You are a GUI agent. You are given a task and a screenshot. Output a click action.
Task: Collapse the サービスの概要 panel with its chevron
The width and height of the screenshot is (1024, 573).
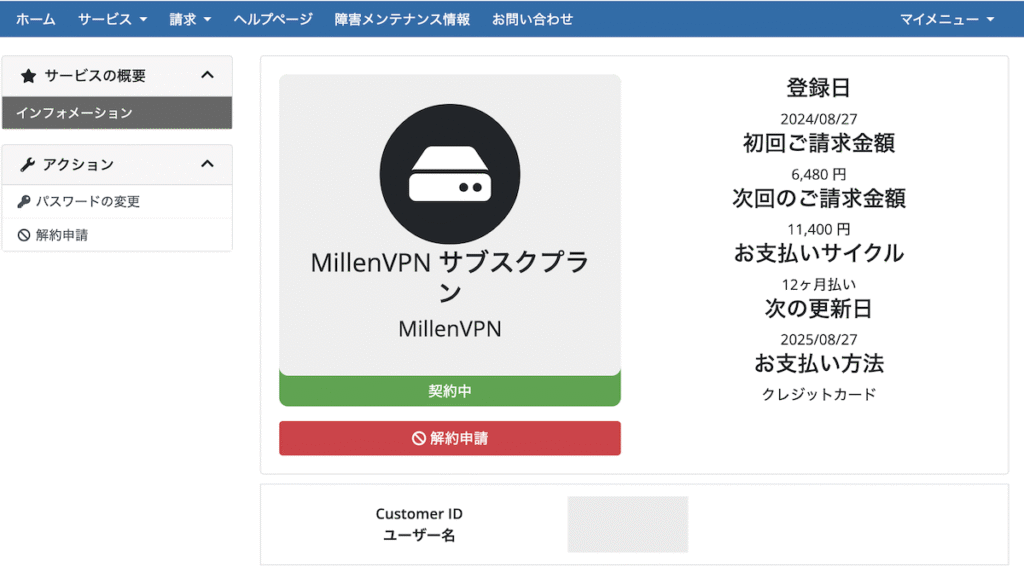pyautogui.click(x=208, y=76)
